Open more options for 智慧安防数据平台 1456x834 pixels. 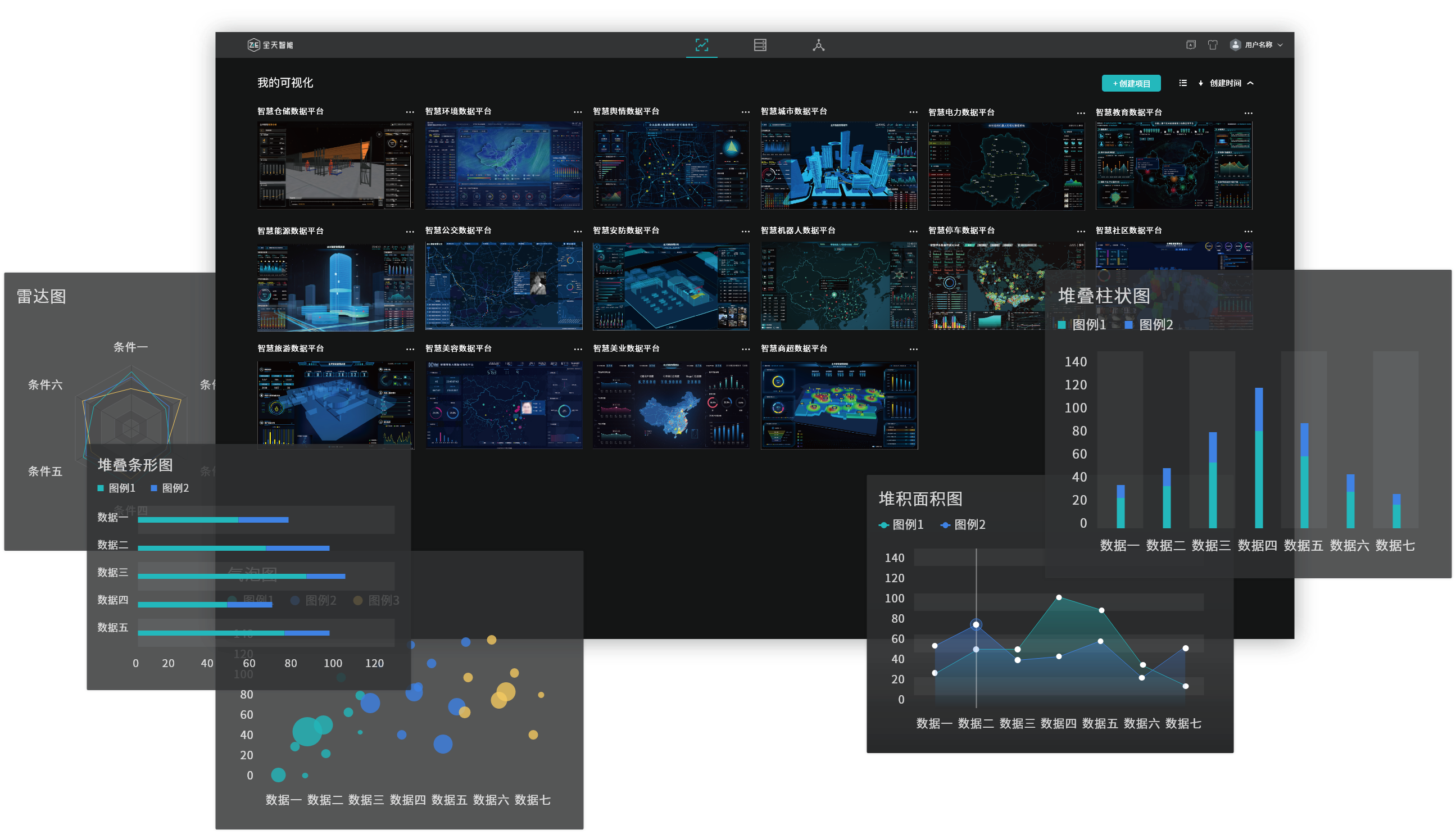click(x=745, y=232)
